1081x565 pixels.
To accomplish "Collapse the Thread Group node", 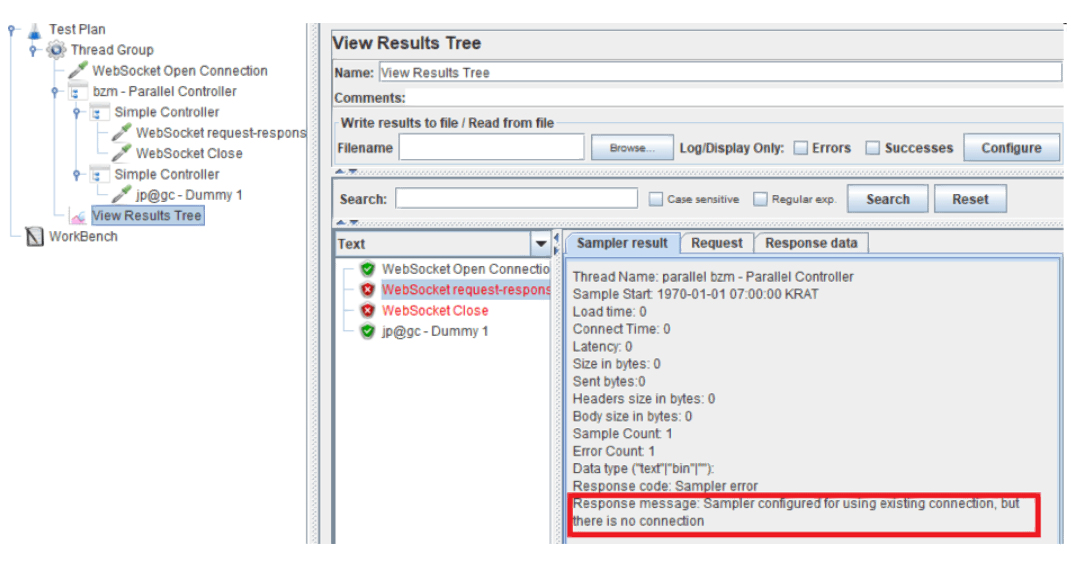I will (33, 50).
